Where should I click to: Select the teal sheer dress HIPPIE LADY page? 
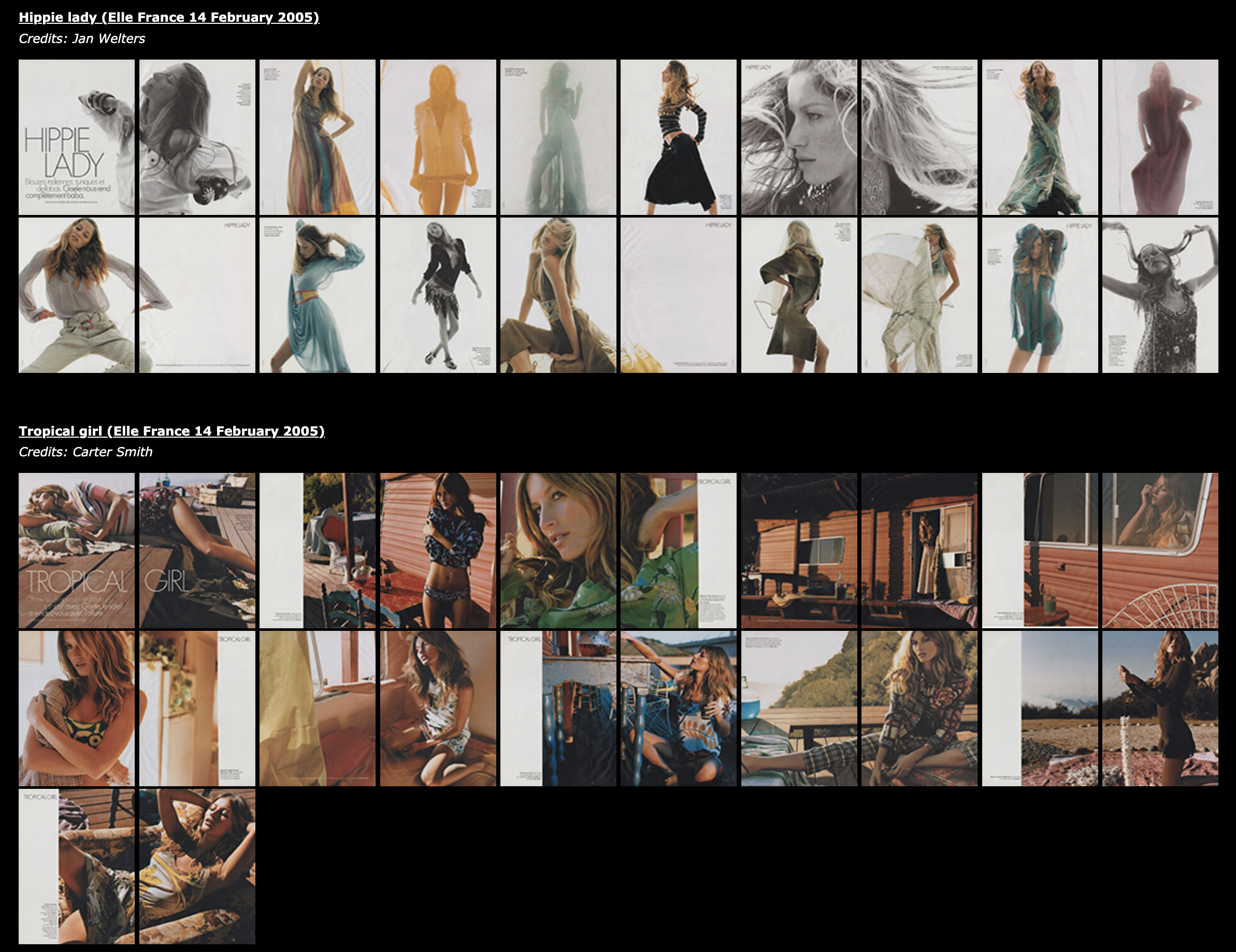pyautogui.click(x=1040, y=295)
